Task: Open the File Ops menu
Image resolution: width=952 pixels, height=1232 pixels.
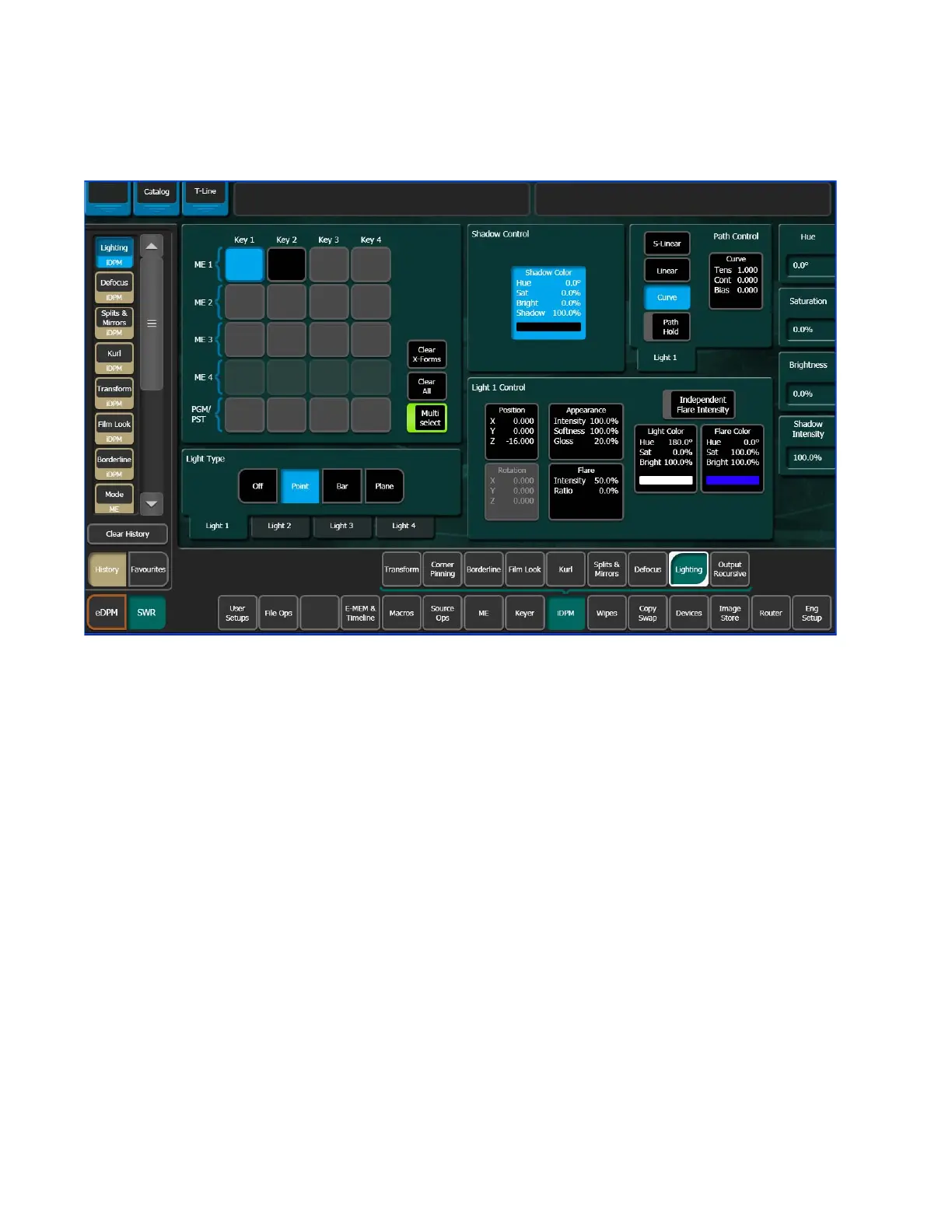Action: click(278, 613)
